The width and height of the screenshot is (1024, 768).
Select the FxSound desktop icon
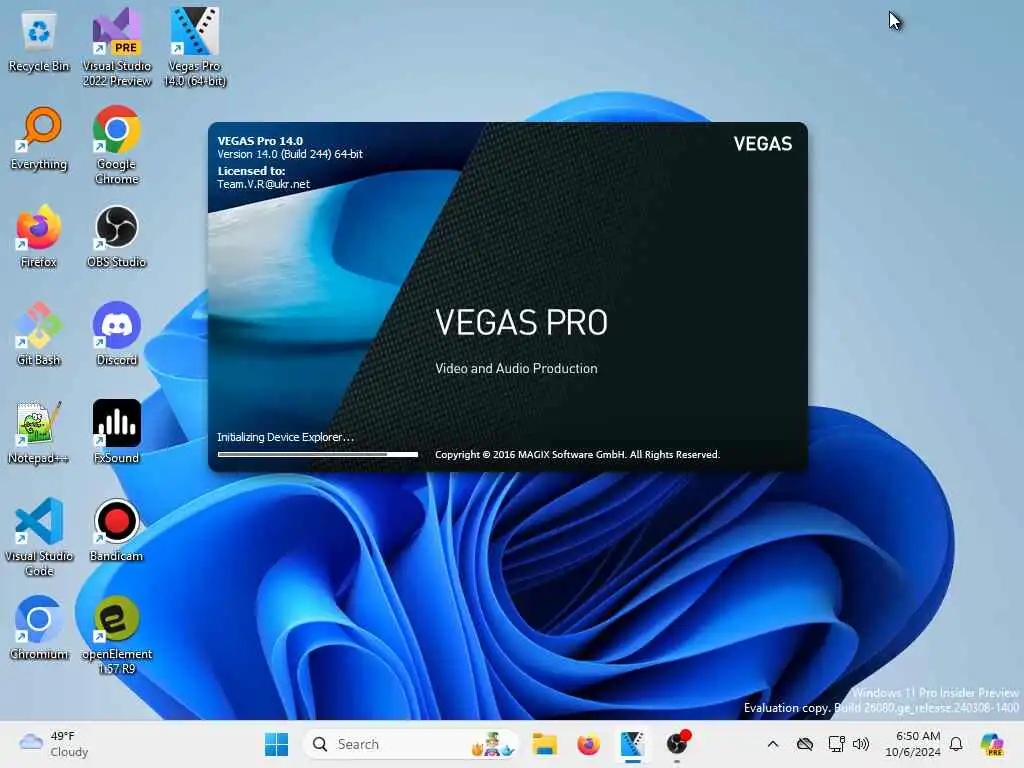(x=117, y=432)
